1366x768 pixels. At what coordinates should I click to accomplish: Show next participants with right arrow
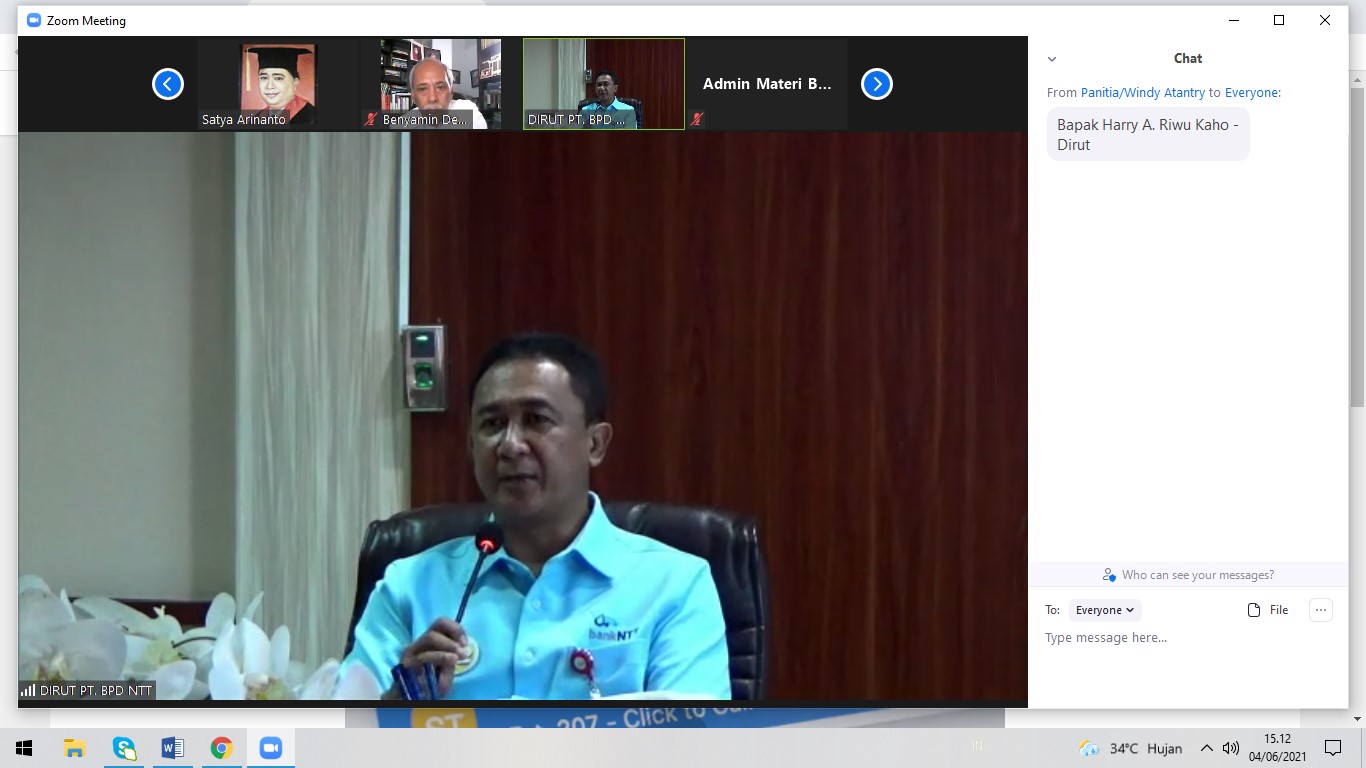coord(877,84)
